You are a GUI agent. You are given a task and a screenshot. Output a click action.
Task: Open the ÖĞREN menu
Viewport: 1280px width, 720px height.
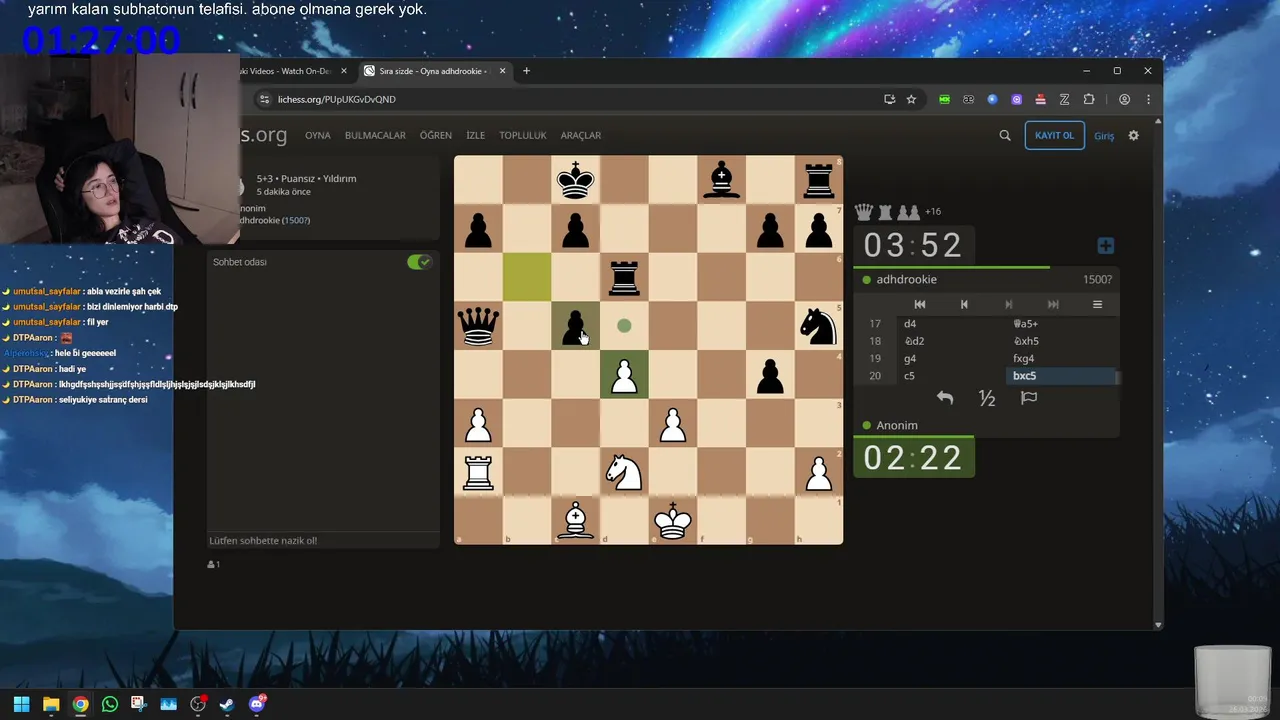436,136
